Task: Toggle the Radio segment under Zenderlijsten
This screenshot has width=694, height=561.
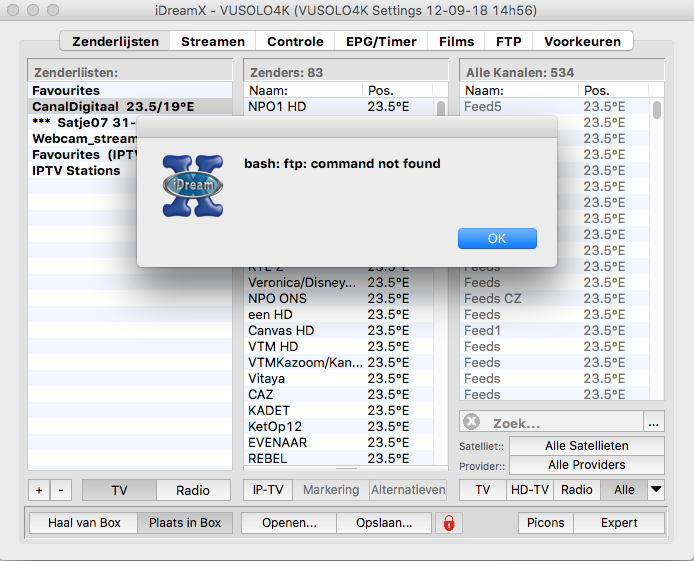Action: pos(193,490)
